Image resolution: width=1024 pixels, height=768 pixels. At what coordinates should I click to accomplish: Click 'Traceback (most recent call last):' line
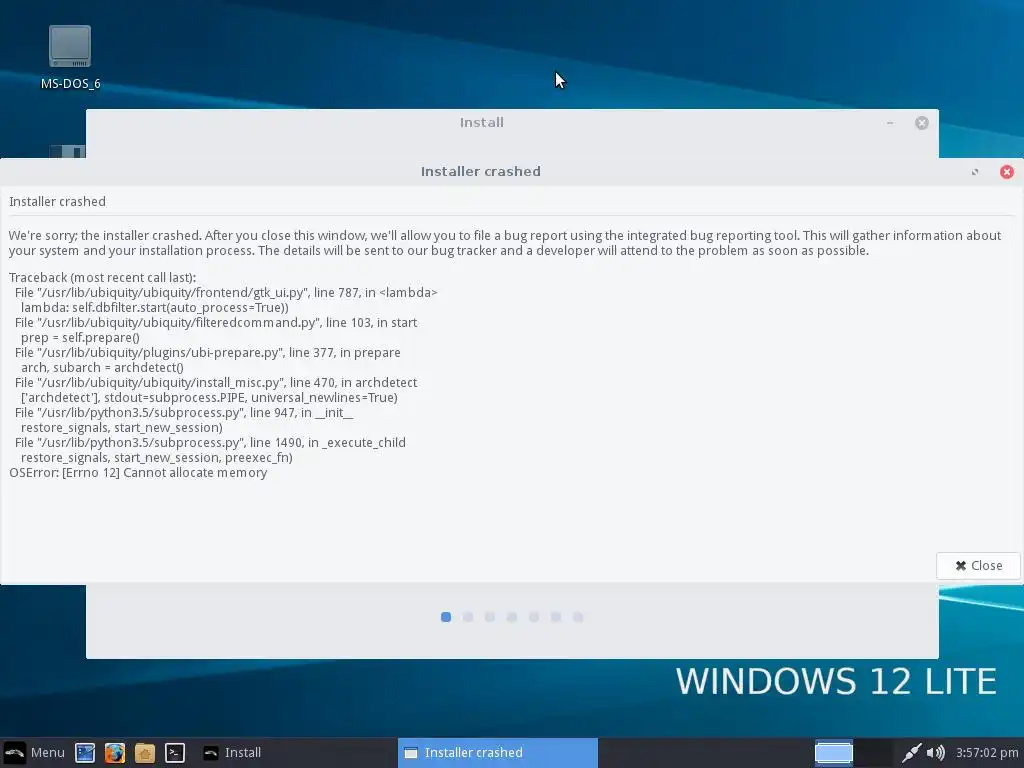click(103, 278)
